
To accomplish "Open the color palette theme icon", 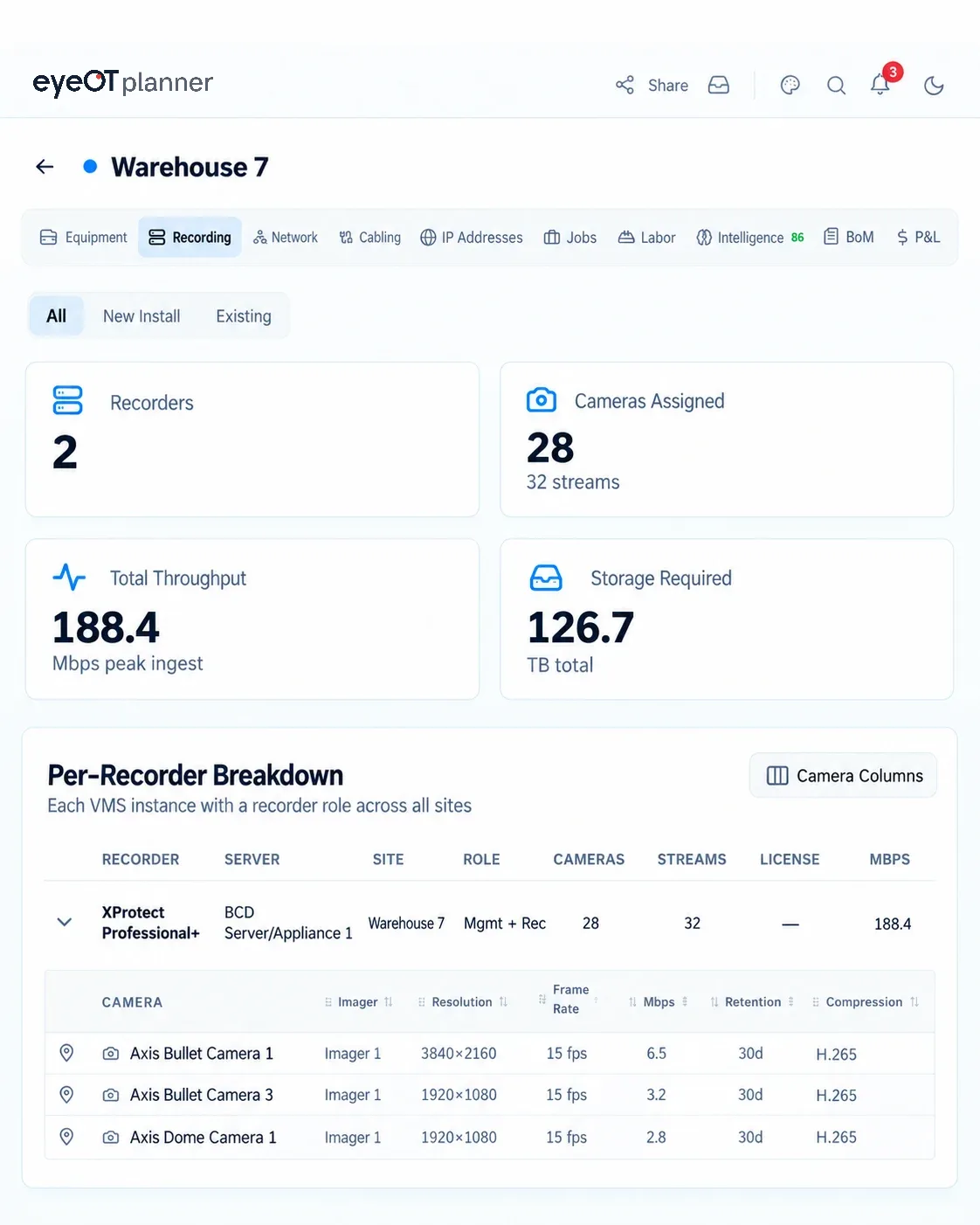I will [x=790, y=85].
